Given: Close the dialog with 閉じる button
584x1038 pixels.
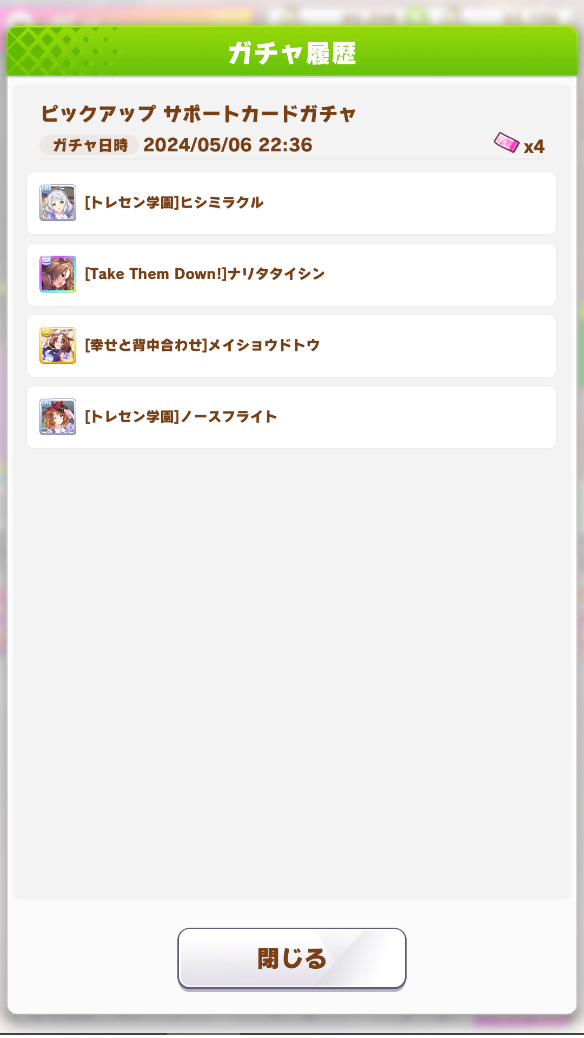Looking at the screenshot, I should [x=291, y=959].
